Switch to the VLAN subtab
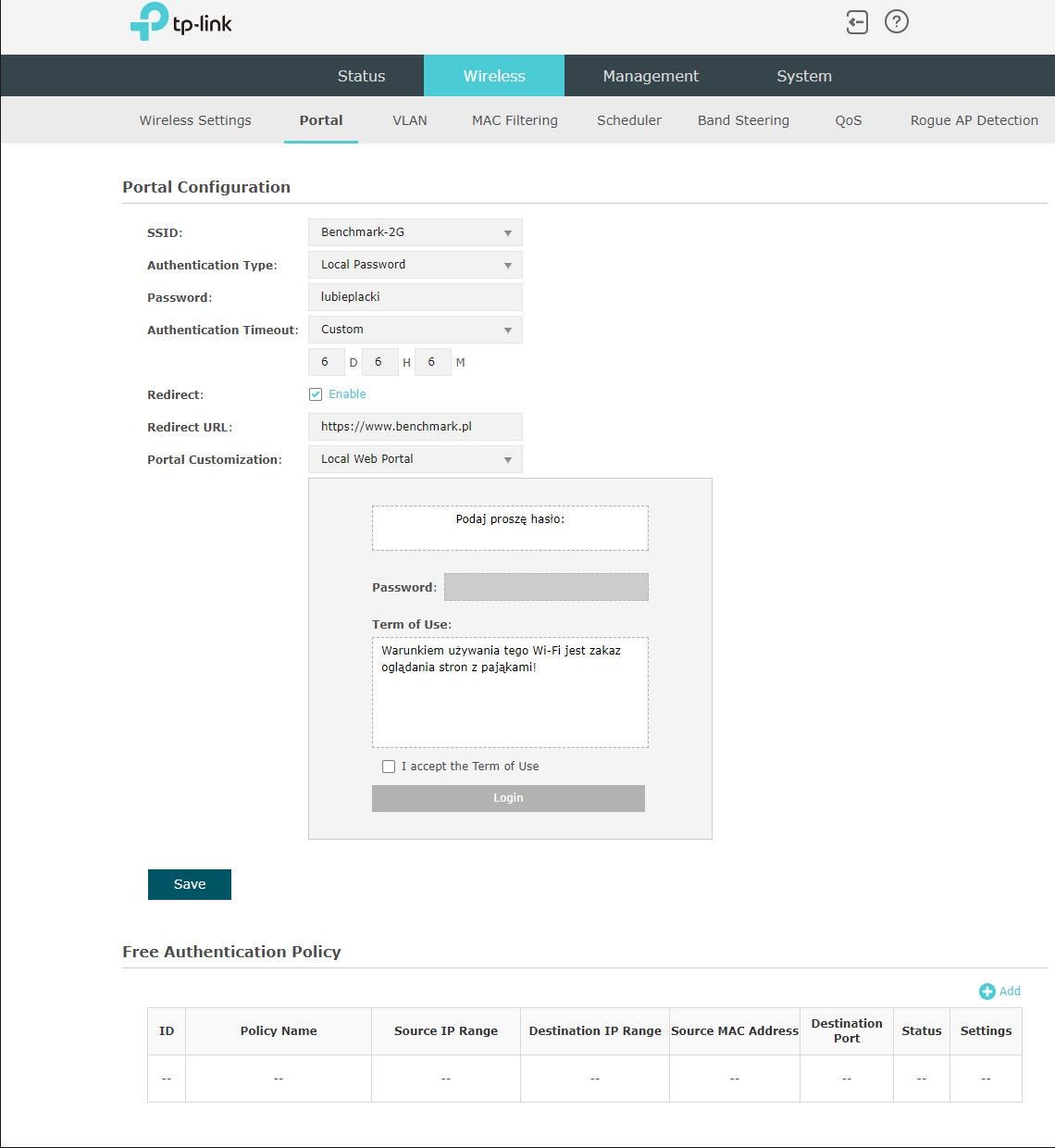This screenshot has width=1055, height=1148. (x=410, y=120)
